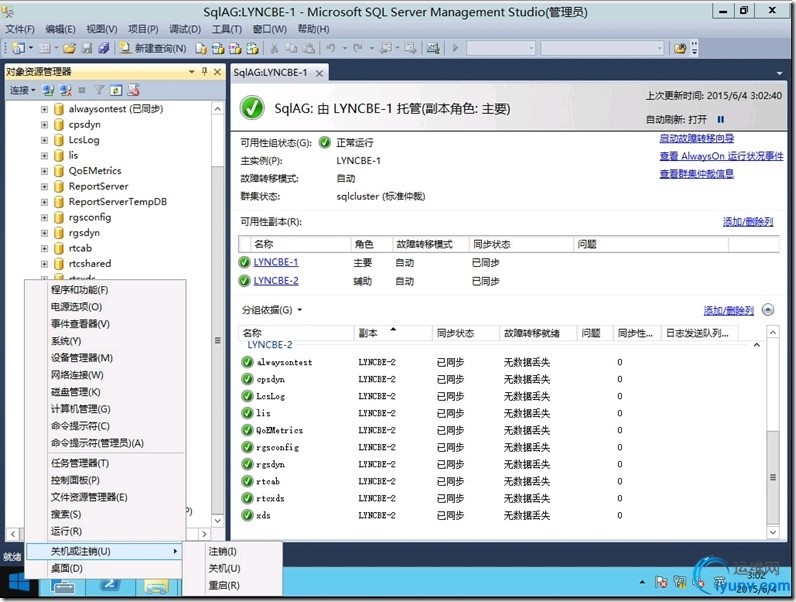This screenshot has height=602, width=796.
Task: Pause auto refresh next to 自动刷新: 打开
Action: point(720,120)
